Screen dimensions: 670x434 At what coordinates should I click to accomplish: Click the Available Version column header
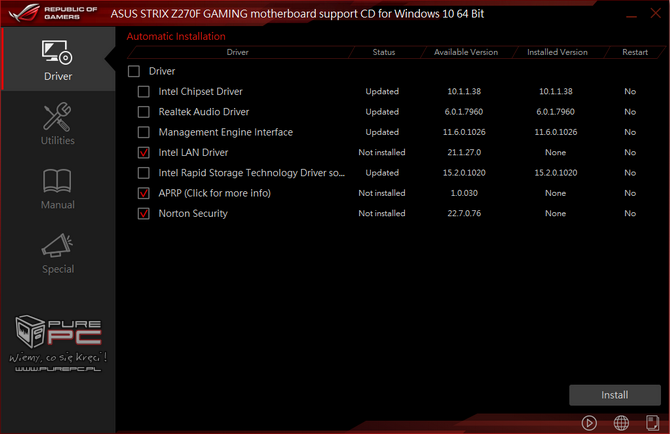[464, 52]
